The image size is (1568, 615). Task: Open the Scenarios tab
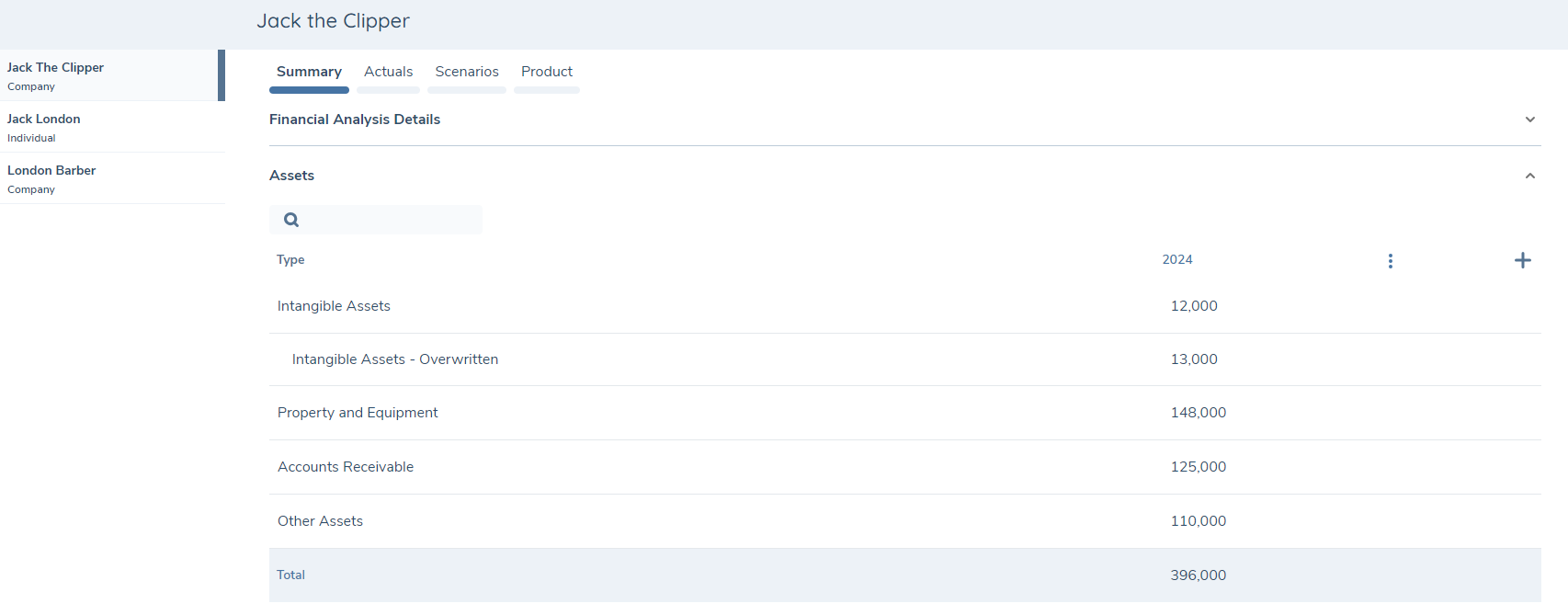(x=467, y=72)
